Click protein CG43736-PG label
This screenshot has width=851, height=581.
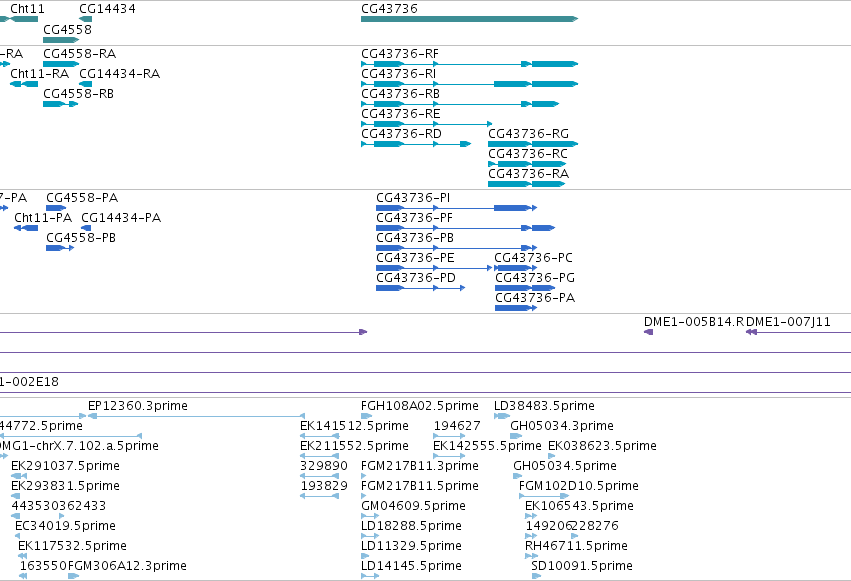(535, 278)
